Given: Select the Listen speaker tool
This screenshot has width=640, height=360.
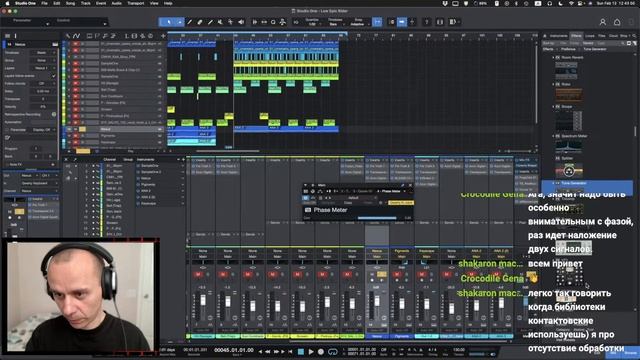Looking at the screenshot, I should pyautogui.click(x=241, y=22).
